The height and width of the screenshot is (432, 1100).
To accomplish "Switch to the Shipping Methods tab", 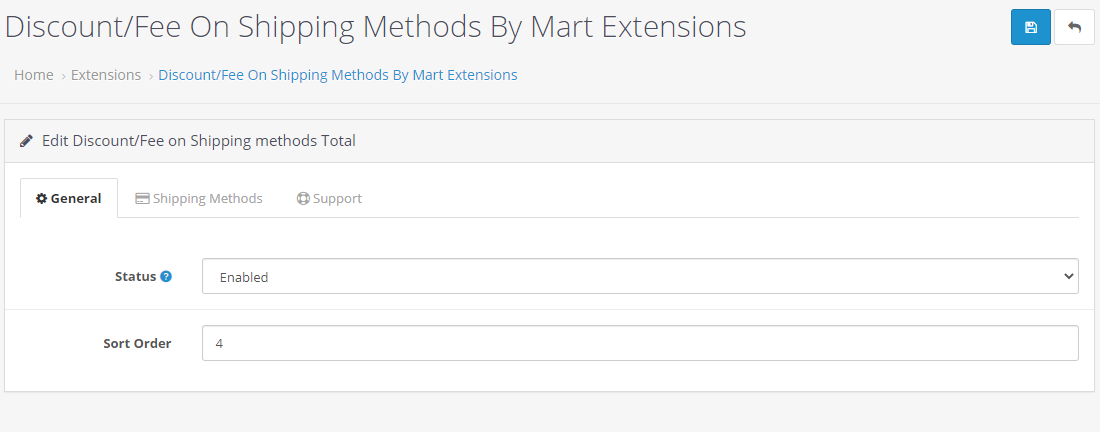I will coord(199,198).
